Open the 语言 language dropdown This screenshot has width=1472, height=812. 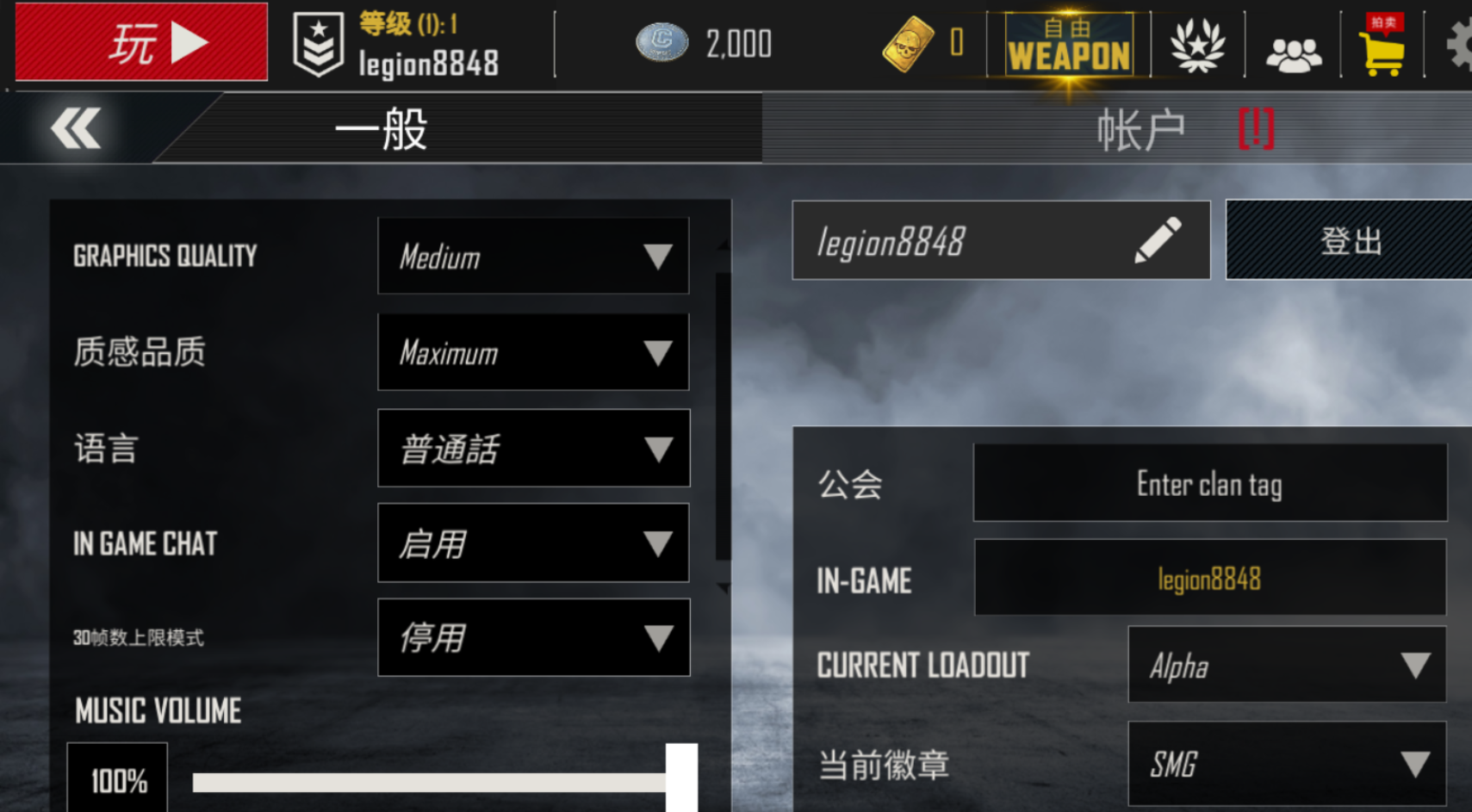(x=533, y=448)
